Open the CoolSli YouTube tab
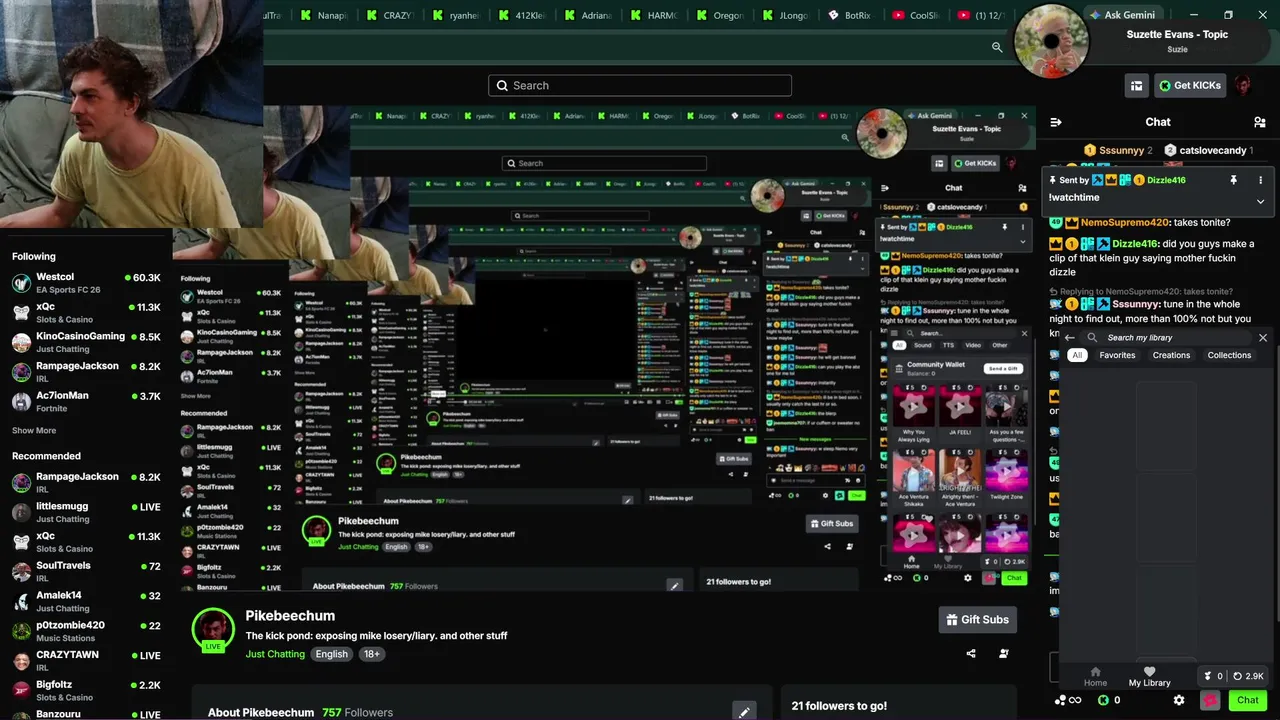Viewport: 1280px width, 720px height. tap(915, 15)
